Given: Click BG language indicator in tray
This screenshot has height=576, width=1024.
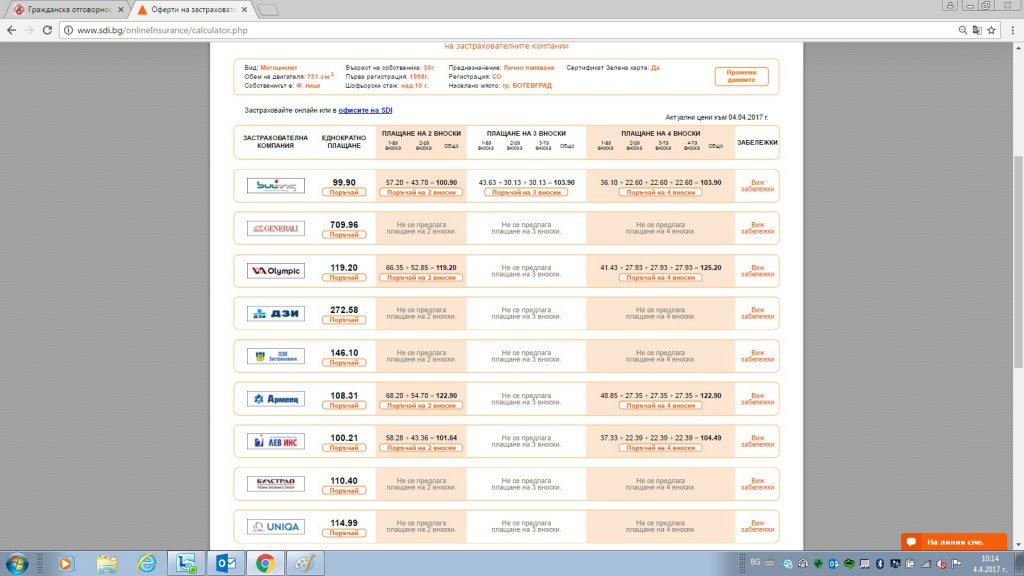Looking at the screenshot, I should coord(755,562).
